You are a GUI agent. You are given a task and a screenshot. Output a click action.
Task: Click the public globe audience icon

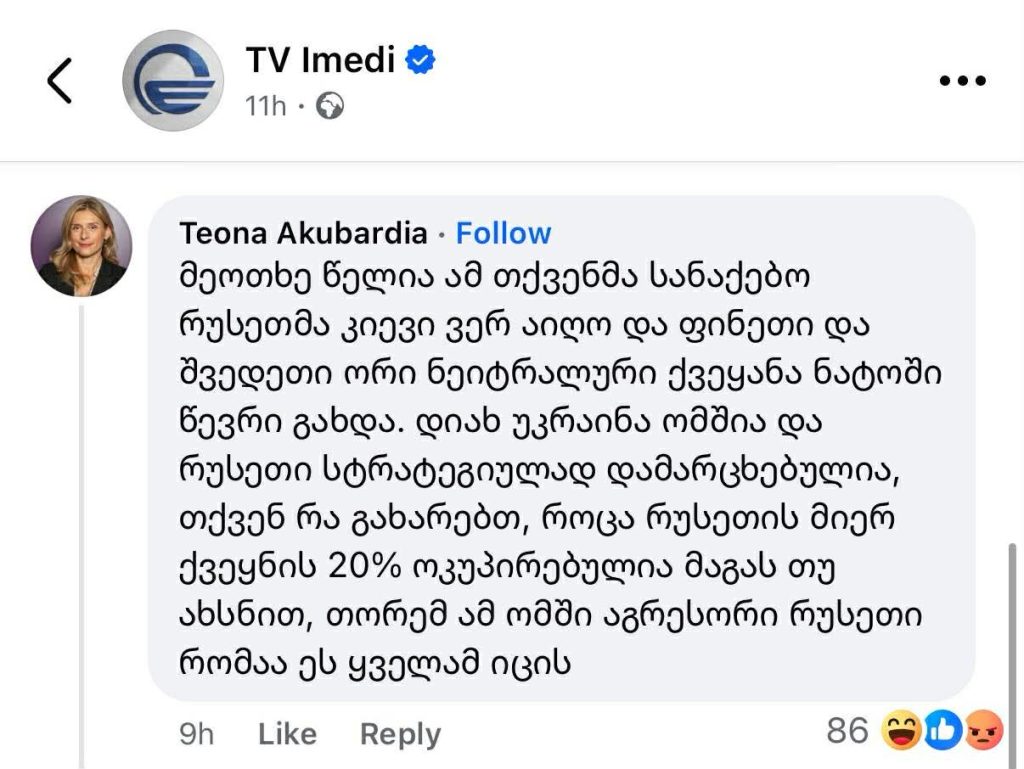tap(330, 106)
